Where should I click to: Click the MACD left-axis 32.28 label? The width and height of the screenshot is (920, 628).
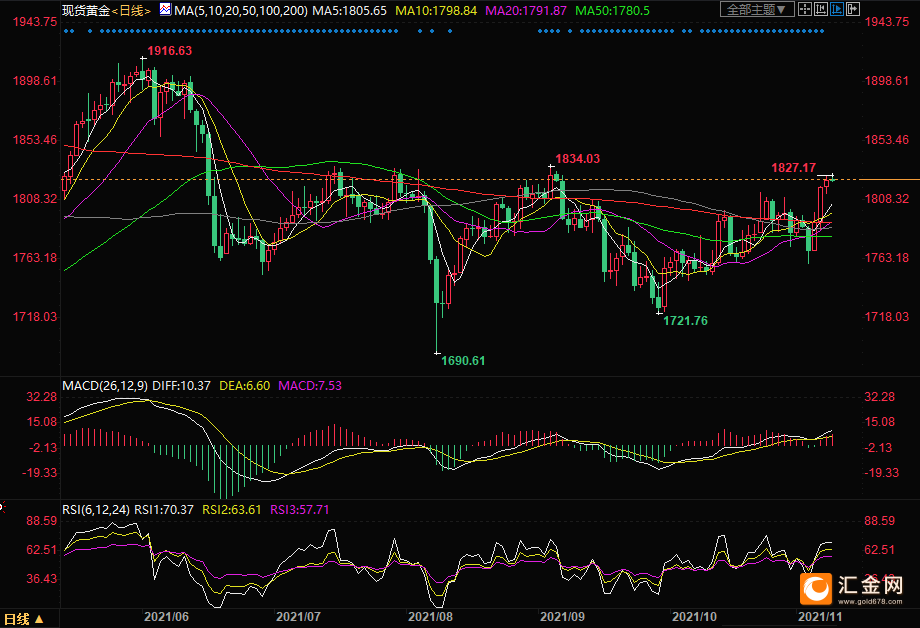(x=42, y=397)
